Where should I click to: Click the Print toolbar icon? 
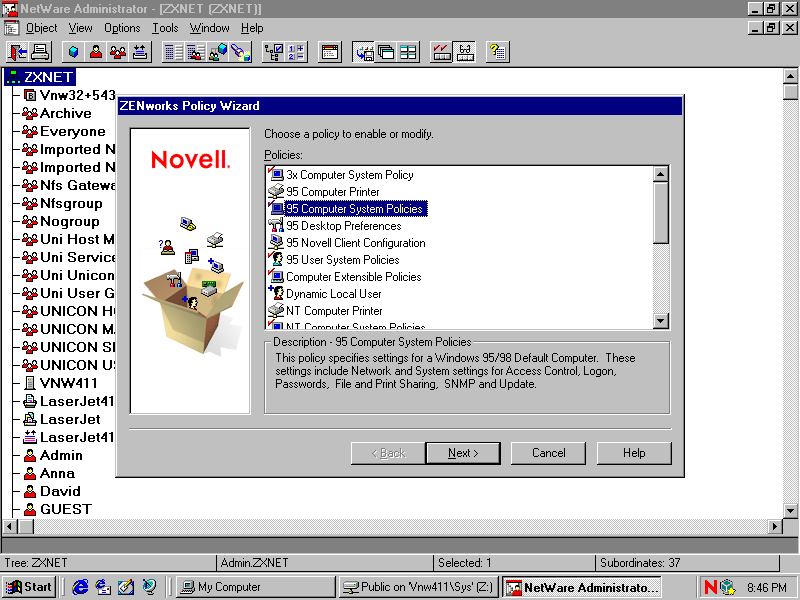40,52
